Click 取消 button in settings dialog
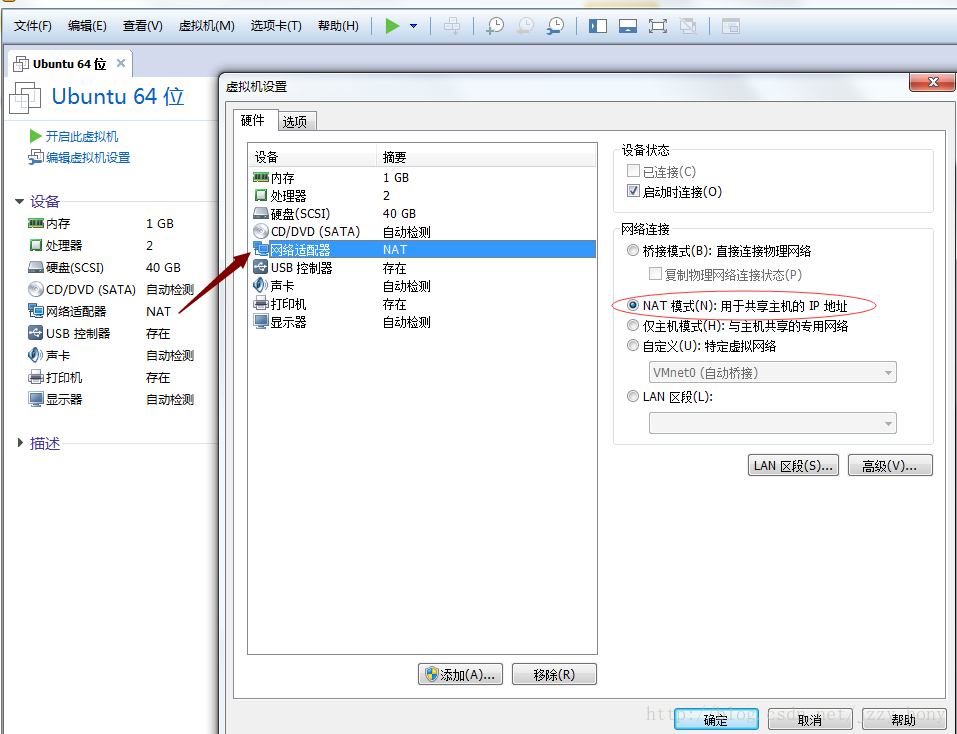 pyautogui.click(x=809, y=720)
